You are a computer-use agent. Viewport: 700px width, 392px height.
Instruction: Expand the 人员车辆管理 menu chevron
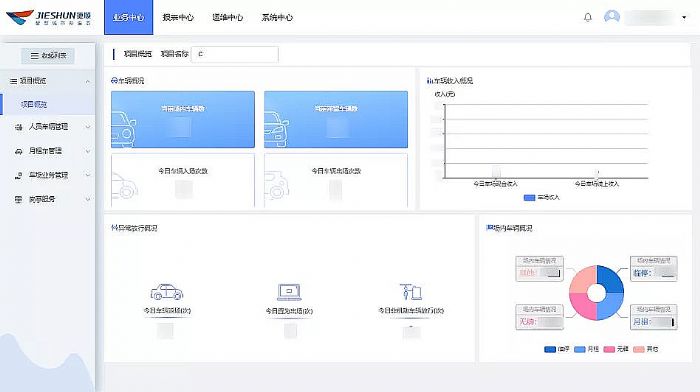tap(88, 127)
